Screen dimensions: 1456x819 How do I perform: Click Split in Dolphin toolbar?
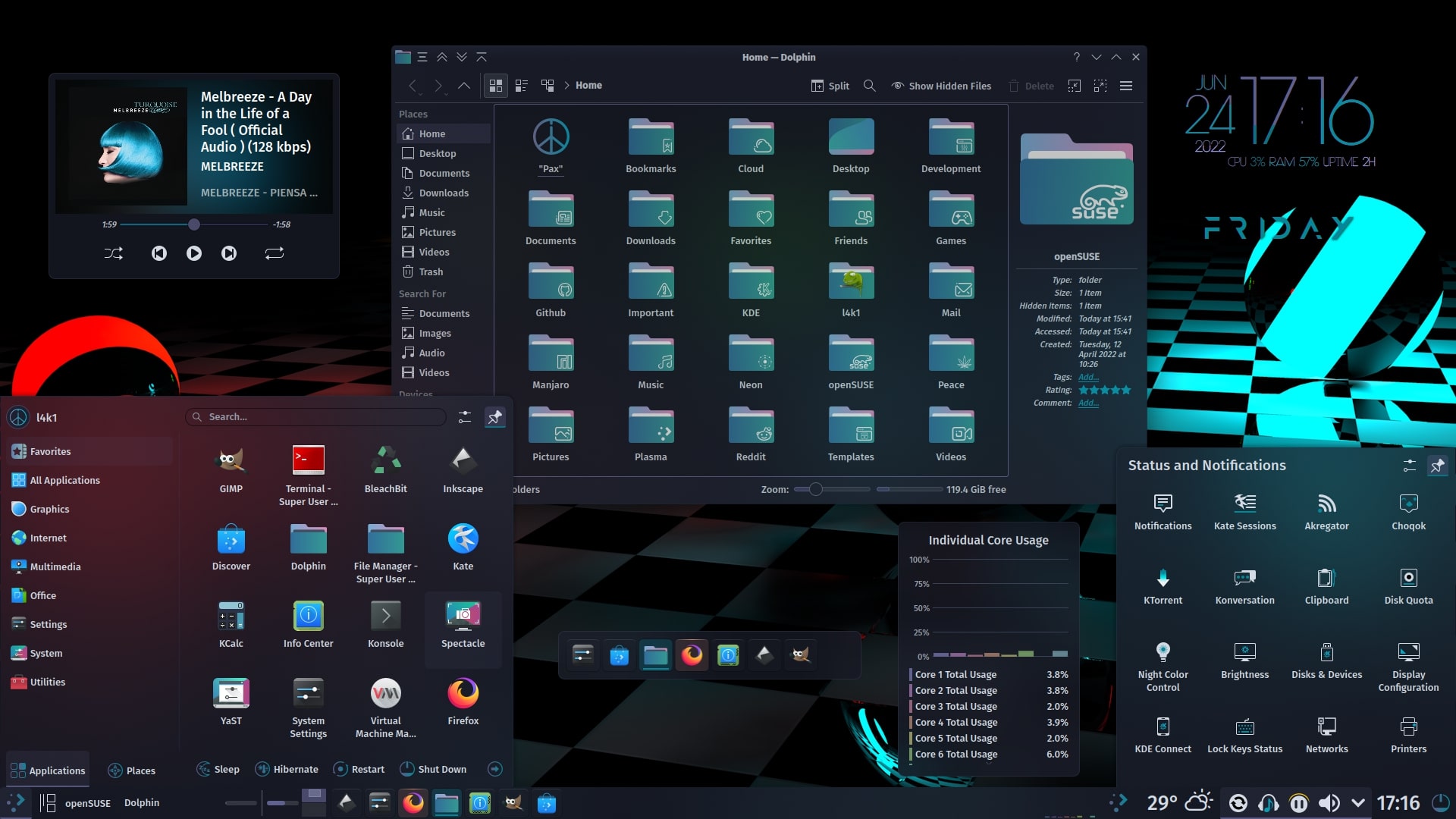(x=830, y=86)
